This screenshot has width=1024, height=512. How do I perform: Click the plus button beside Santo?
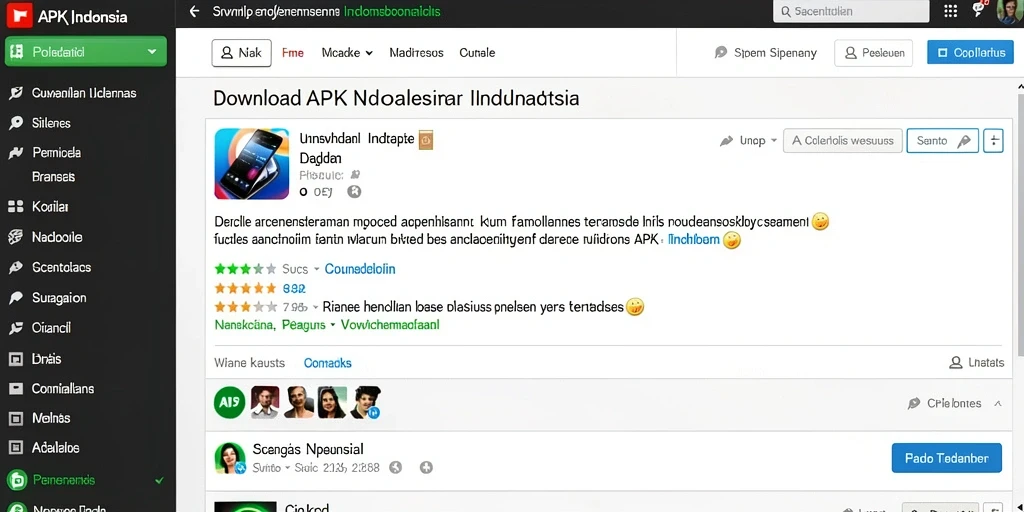point(993,140)
